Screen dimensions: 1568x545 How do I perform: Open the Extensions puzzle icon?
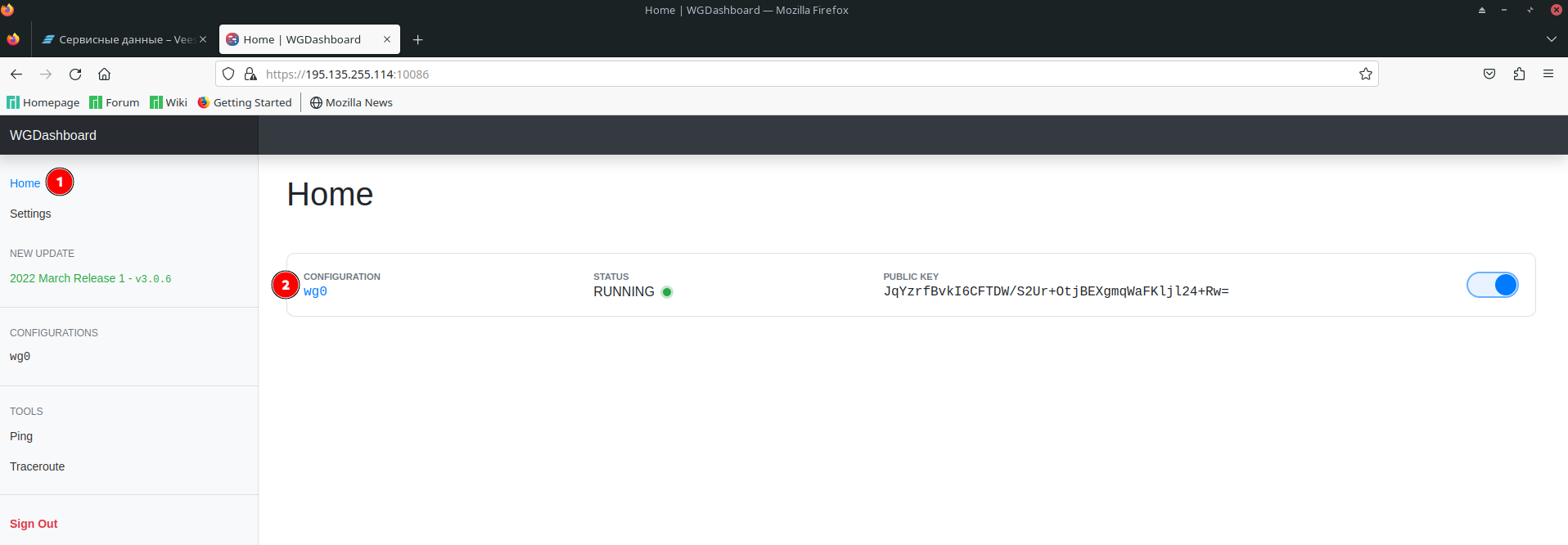[x=1519, y=74]
